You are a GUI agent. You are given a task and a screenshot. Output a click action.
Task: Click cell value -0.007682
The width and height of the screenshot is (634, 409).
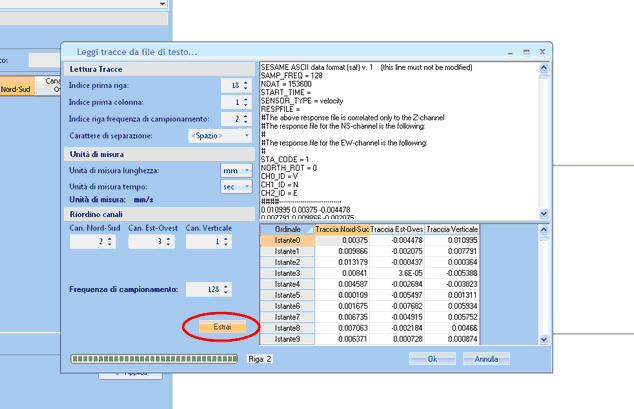[397, 306]
